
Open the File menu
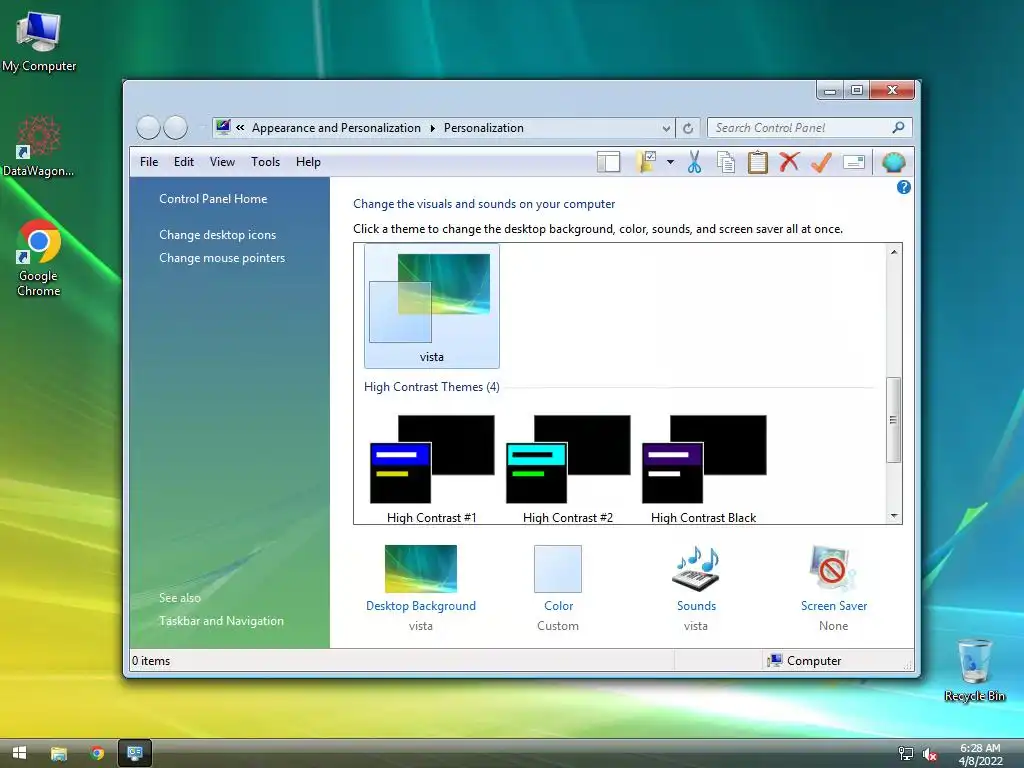pyautogui.click(x=149, y=162)
